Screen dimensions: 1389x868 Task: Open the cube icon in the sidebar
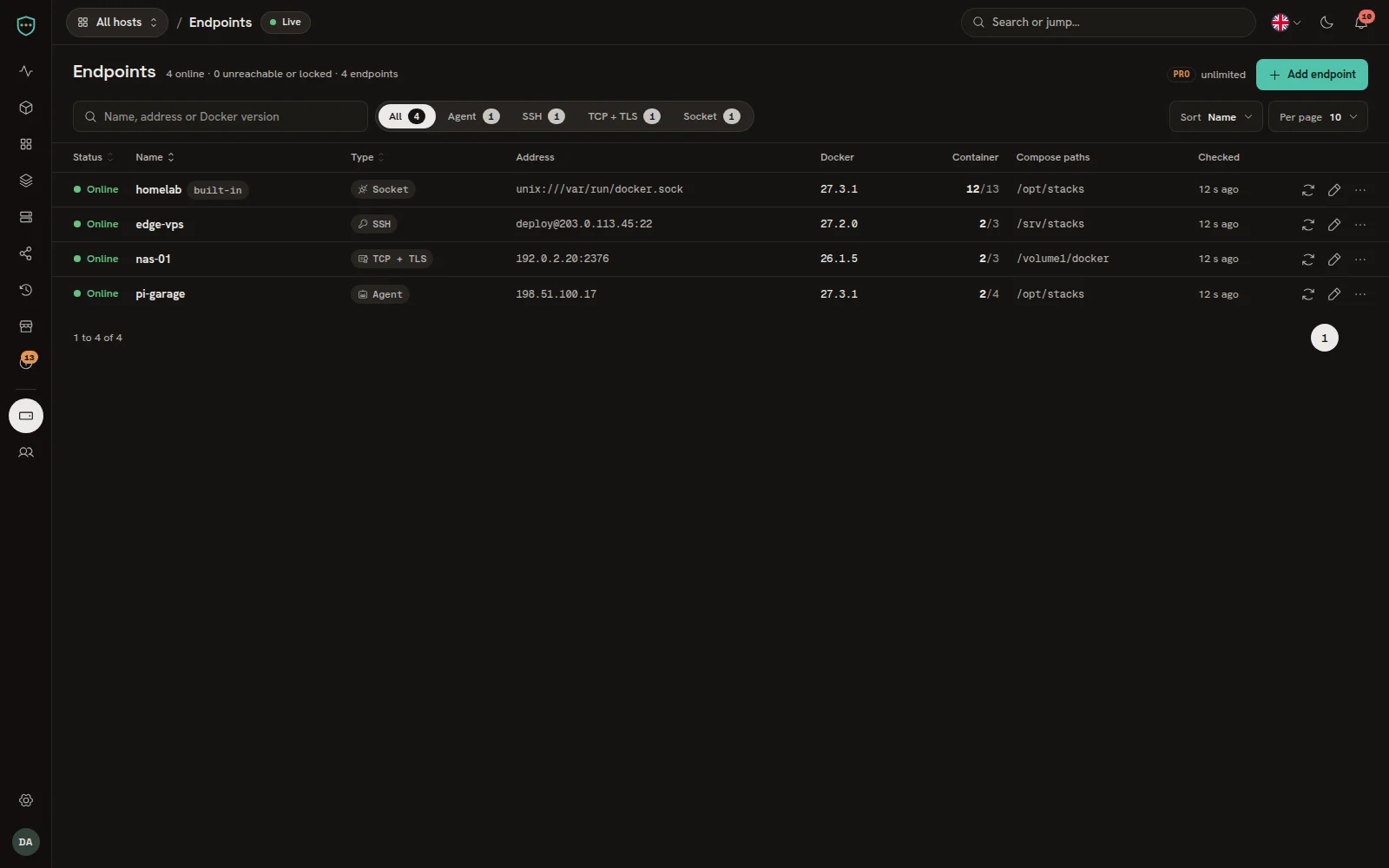point(26,108)
